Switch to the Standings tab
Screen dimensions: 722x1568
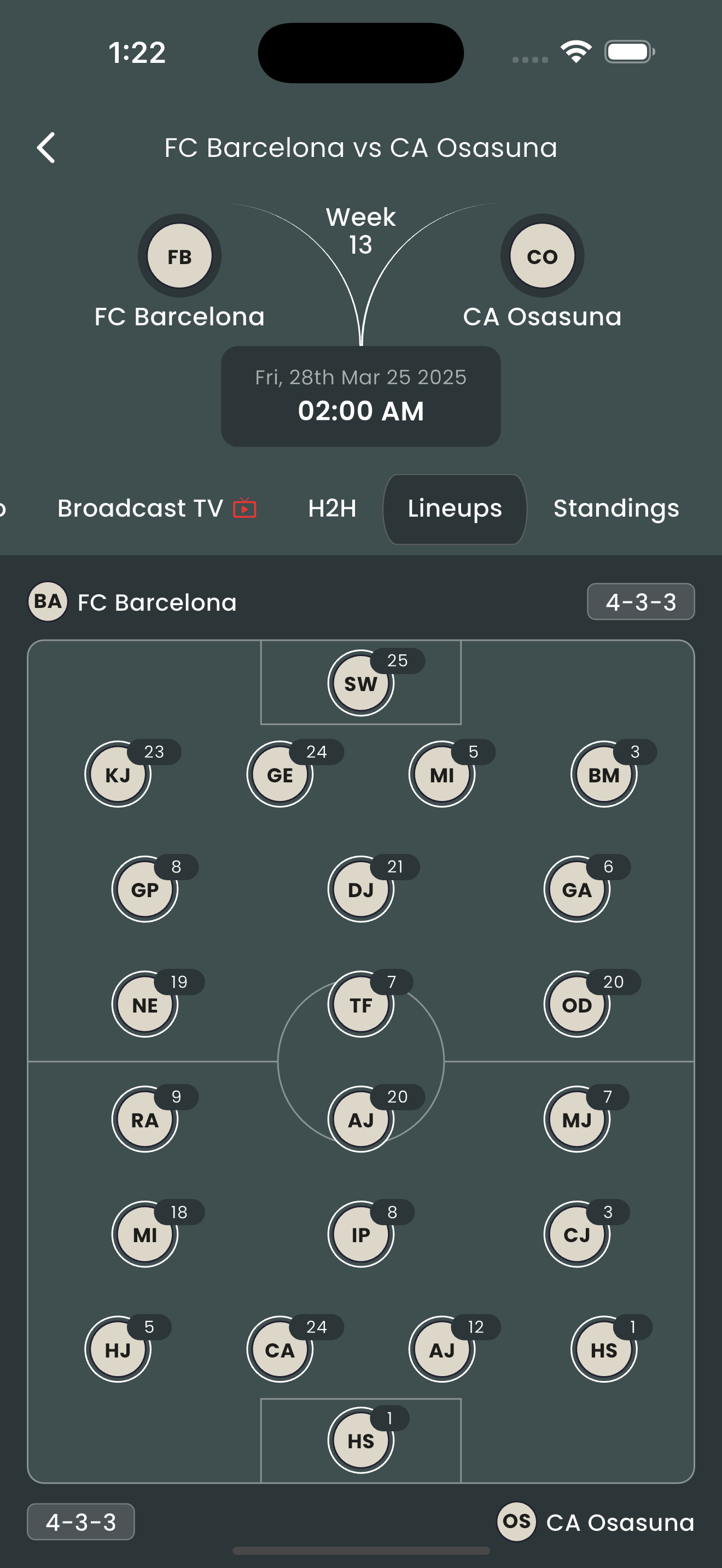click(x=616, y=508)
